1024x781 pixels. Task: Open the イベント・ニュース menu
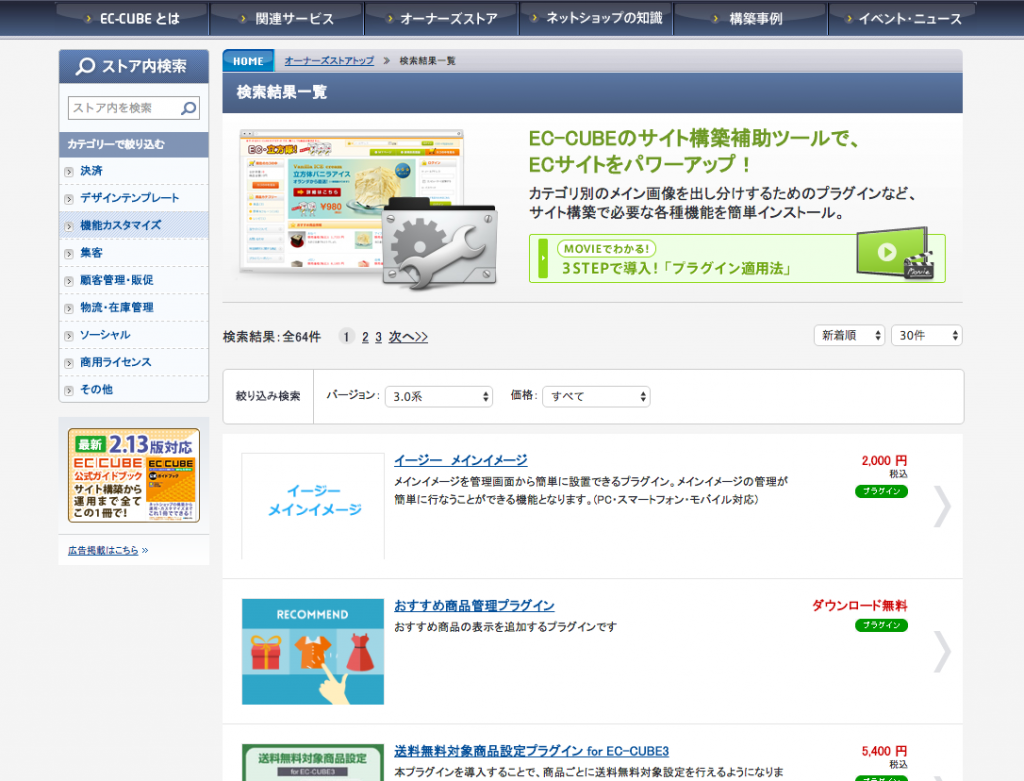coord(904,18)
